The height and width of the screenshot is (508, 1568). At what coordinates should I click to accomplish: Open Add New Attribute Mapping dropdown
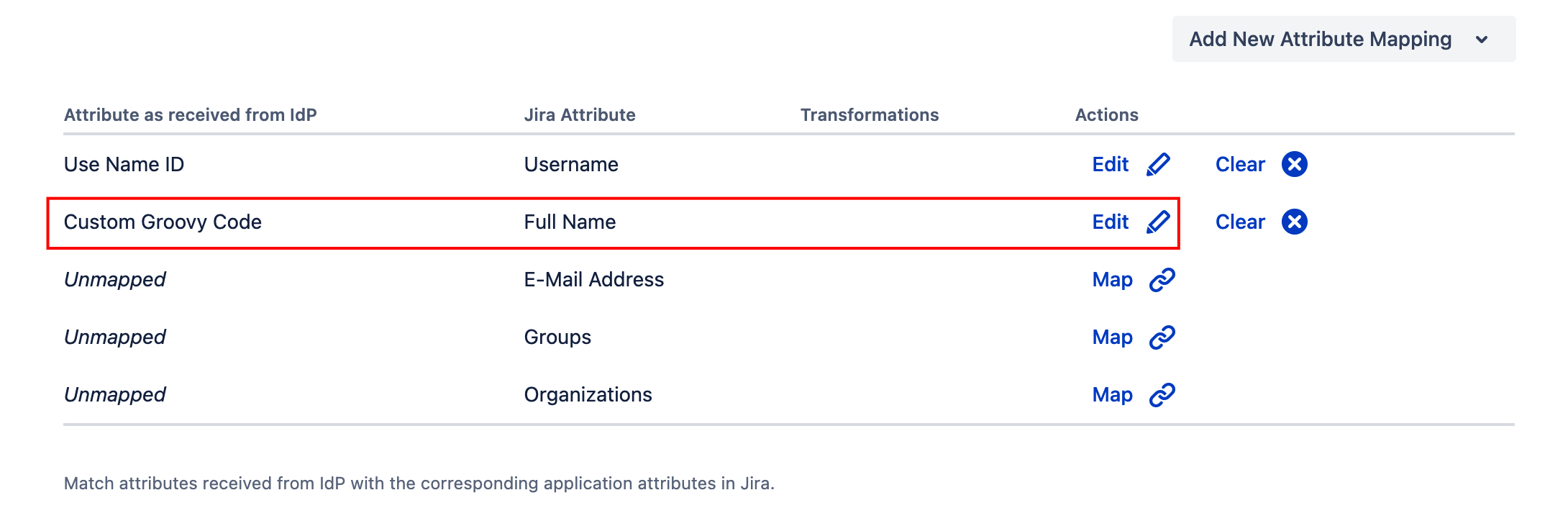pyautogui.click(x=1344, y=39)
